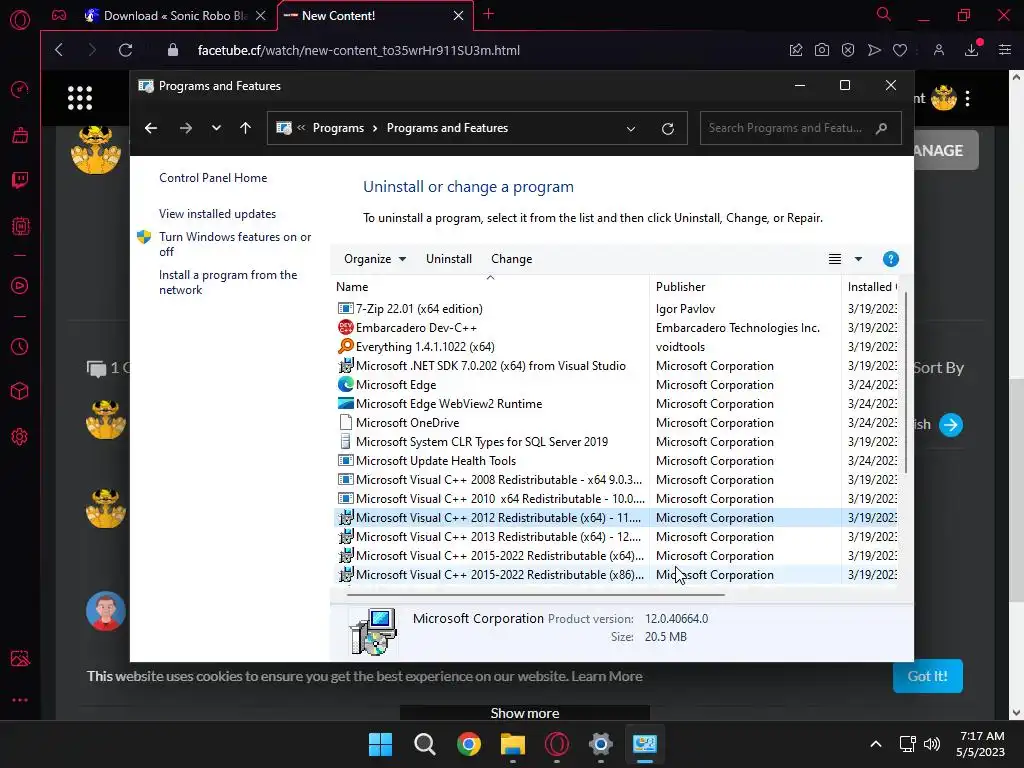Select Microsoft Update Health Tools entry
The width and height of the screenshot is (1024, 768).
tap(615, 460)
